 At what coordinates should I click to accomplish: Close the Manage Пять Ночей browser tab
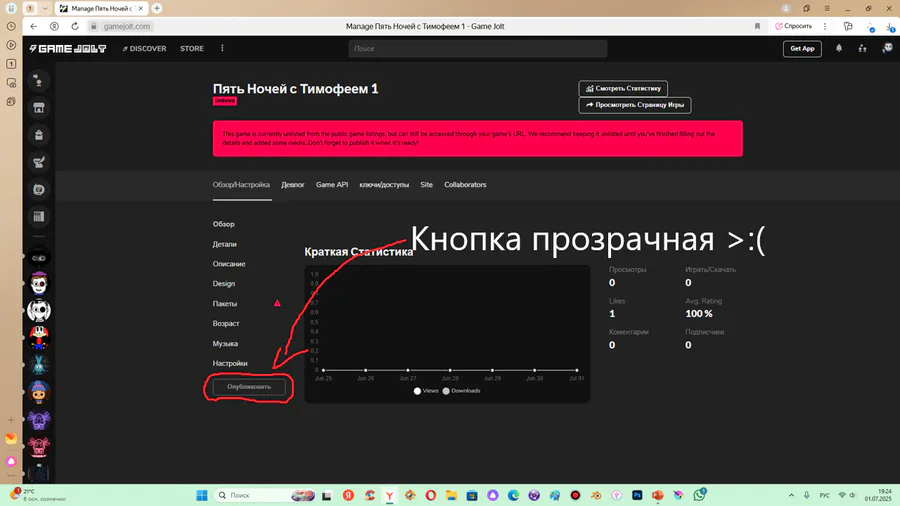pyautogui.click(x=141, y=9)
